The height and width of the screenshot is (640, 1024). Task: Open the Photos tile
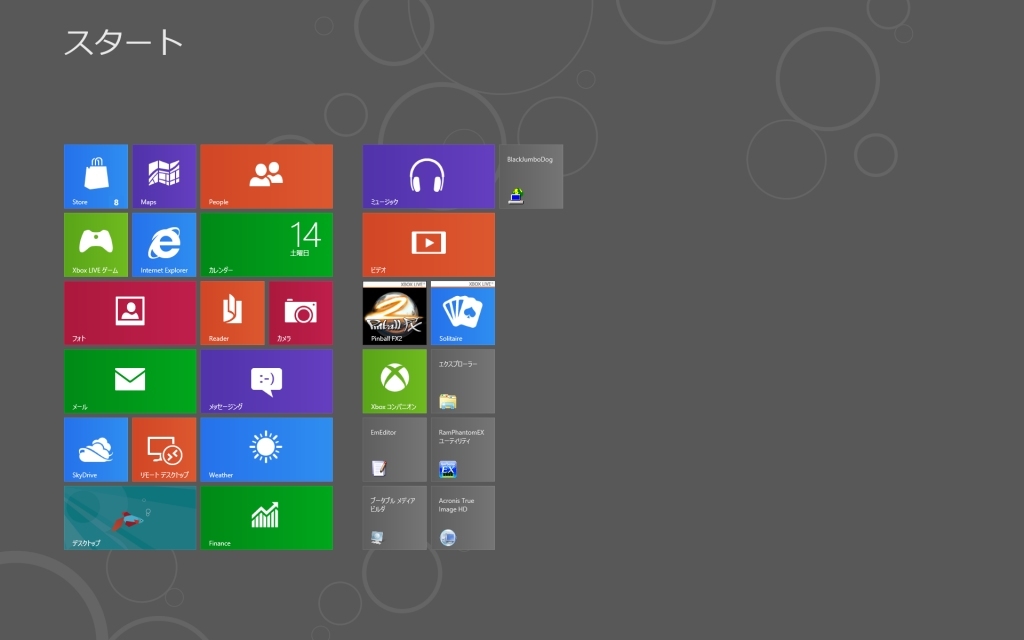(x=130, y=313)
